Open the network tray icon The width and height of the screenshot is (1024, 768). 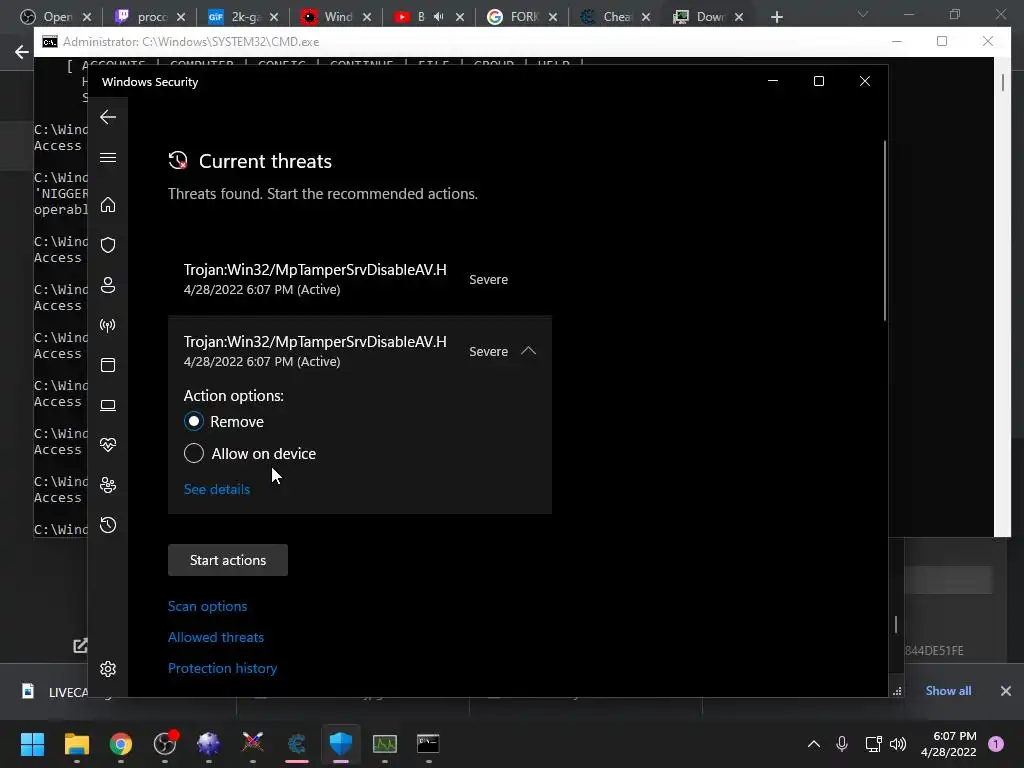(x=873, y=744)
